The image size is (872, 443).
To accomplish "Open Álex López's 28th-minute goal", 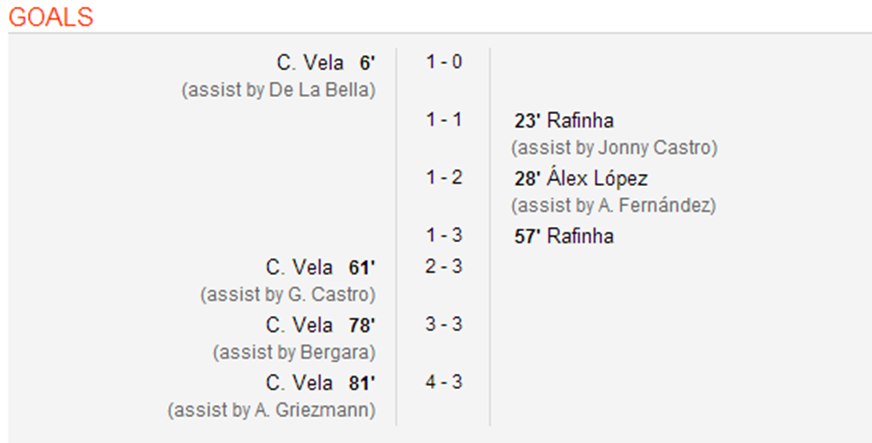I will pyautogui.click(x=581, y=179).
